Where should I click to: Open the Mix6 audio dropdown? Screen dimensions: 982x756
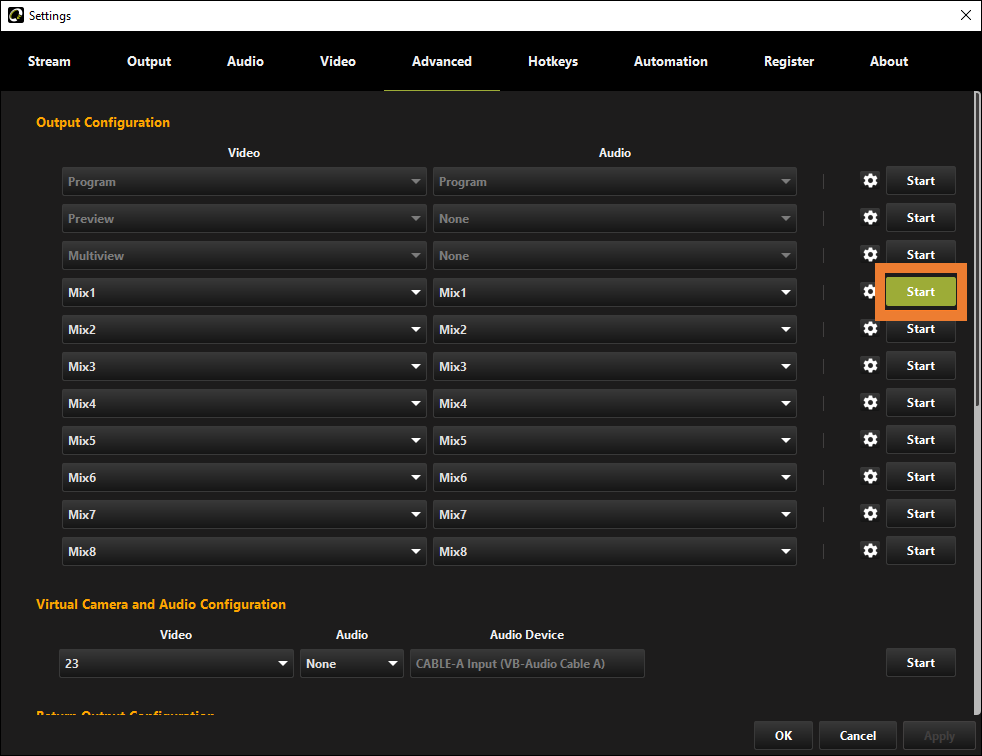[614, 477]
